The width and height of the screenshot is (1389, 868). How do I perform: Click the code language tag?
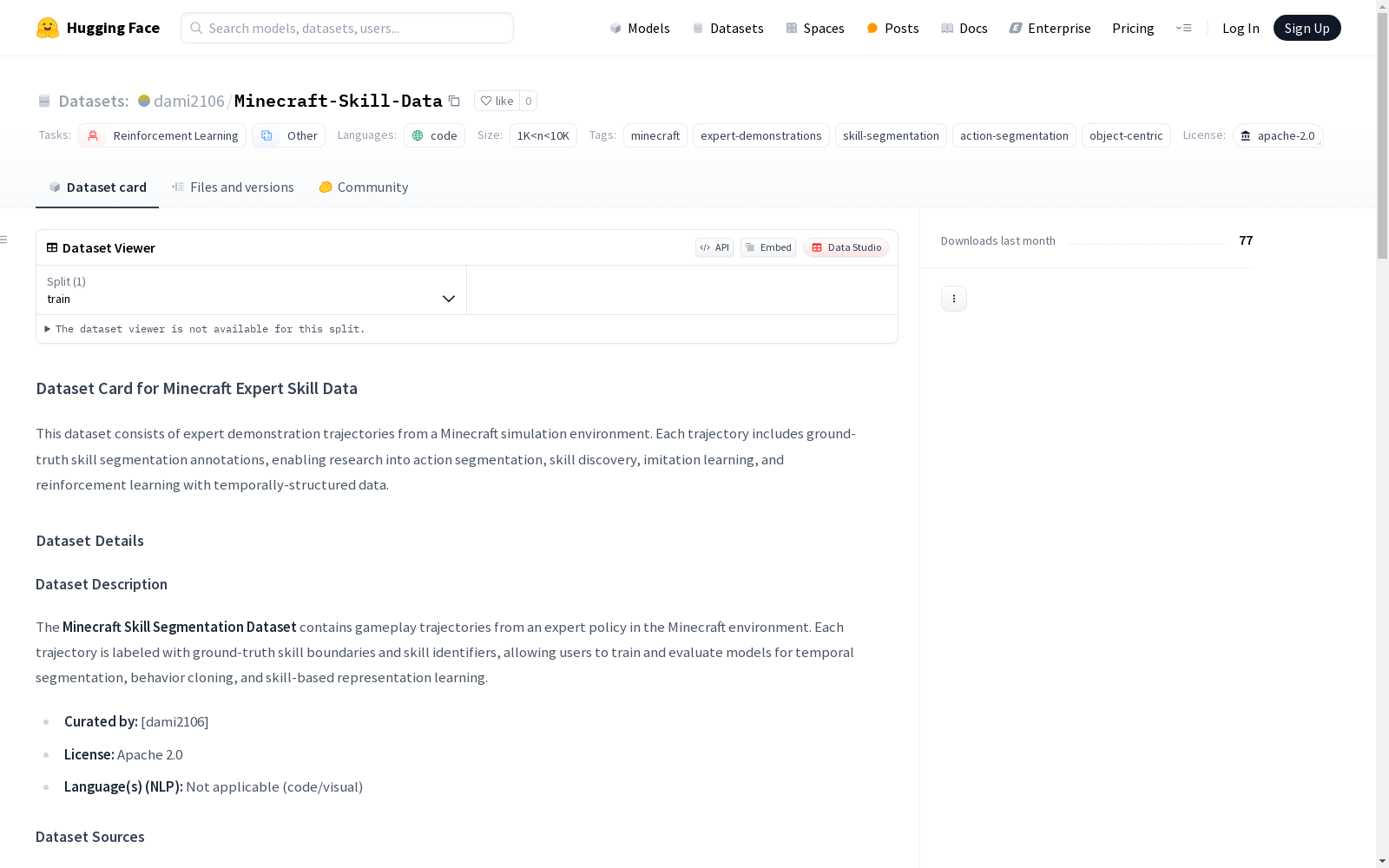coord(434,135)
